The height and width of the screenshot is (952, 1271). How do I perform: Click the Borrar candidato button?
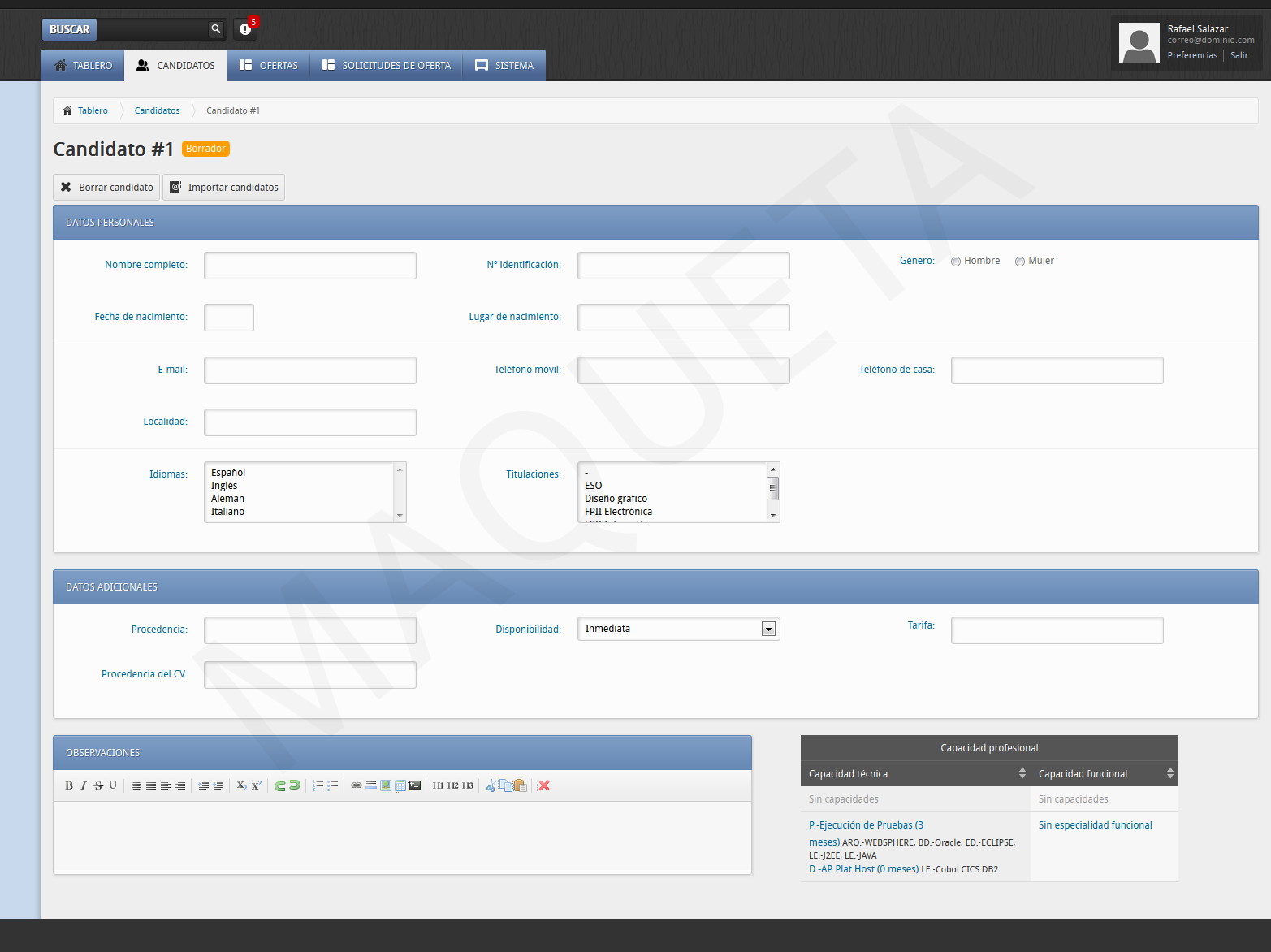click(106, 187)
